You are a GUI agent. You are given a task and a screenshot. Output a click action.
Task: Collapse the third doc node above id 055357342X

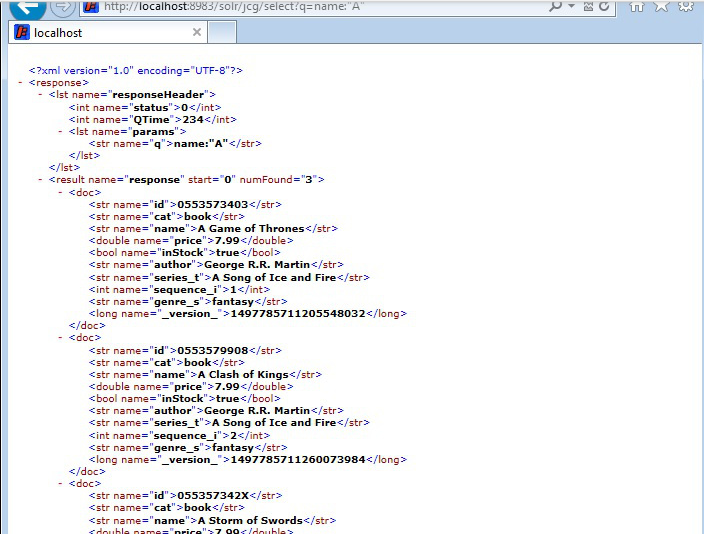click(x=60, y=484)
